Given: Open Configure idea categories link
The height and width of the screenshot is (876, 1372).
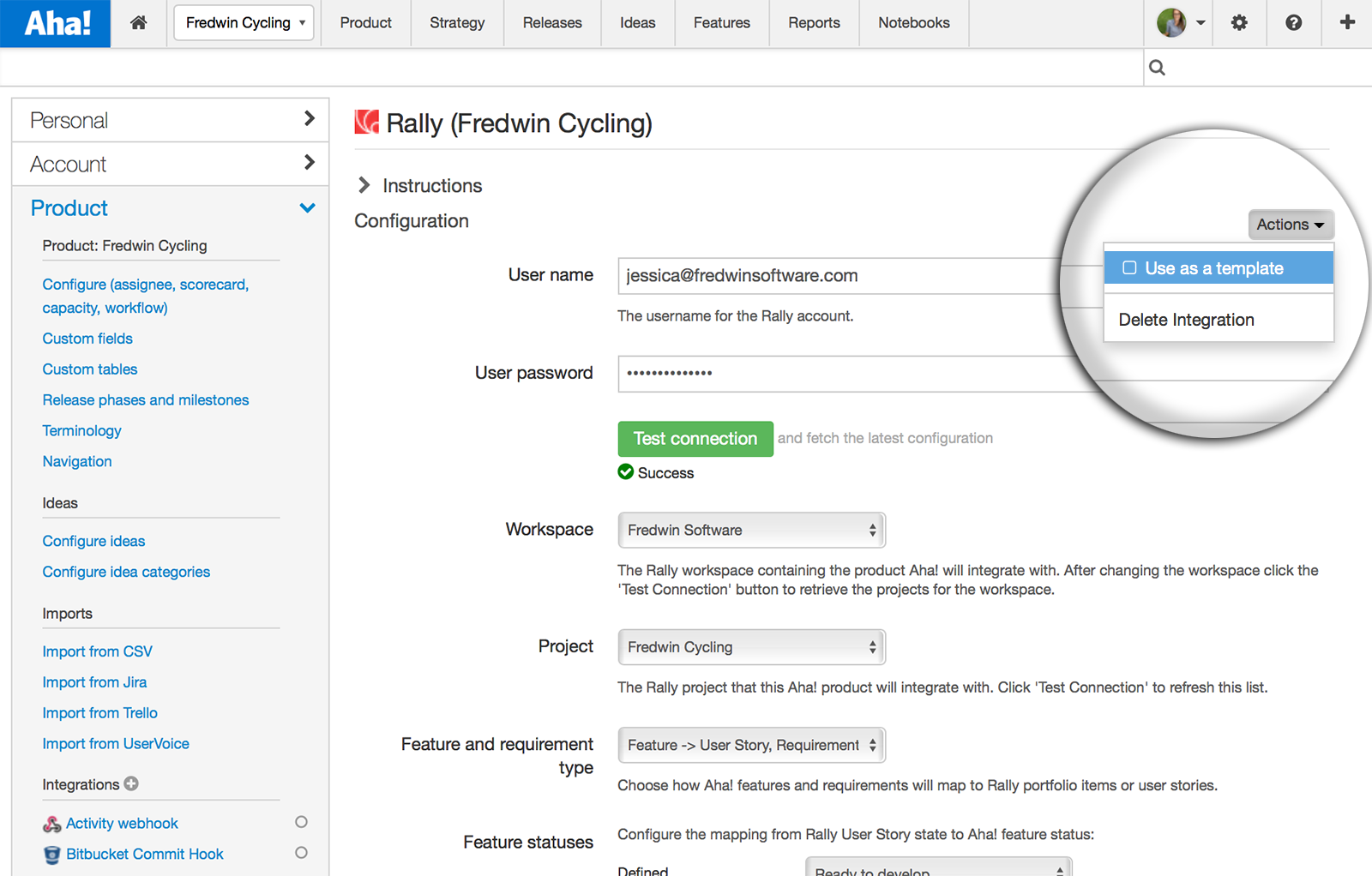Looking at the screenshot, I should pyautogui.click(x=126, y=572).
